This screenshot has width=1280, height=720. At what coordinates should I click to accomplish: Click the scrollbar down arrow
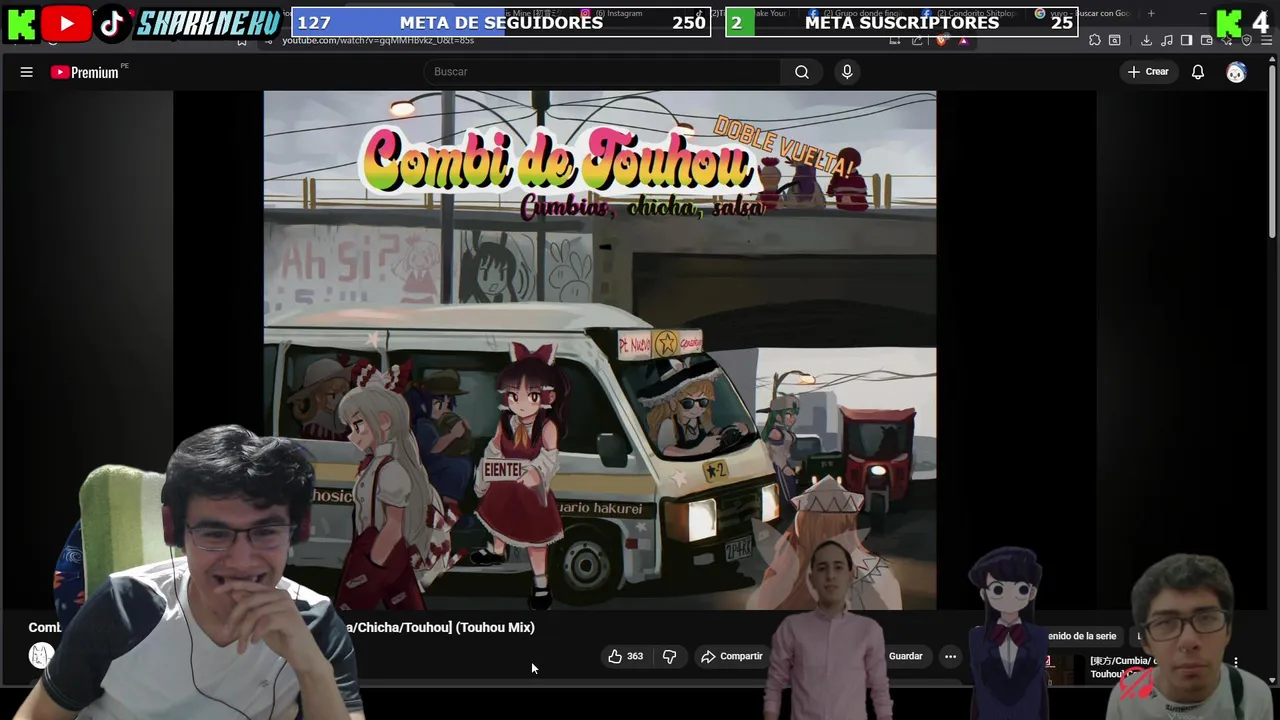pos(1272,681)
